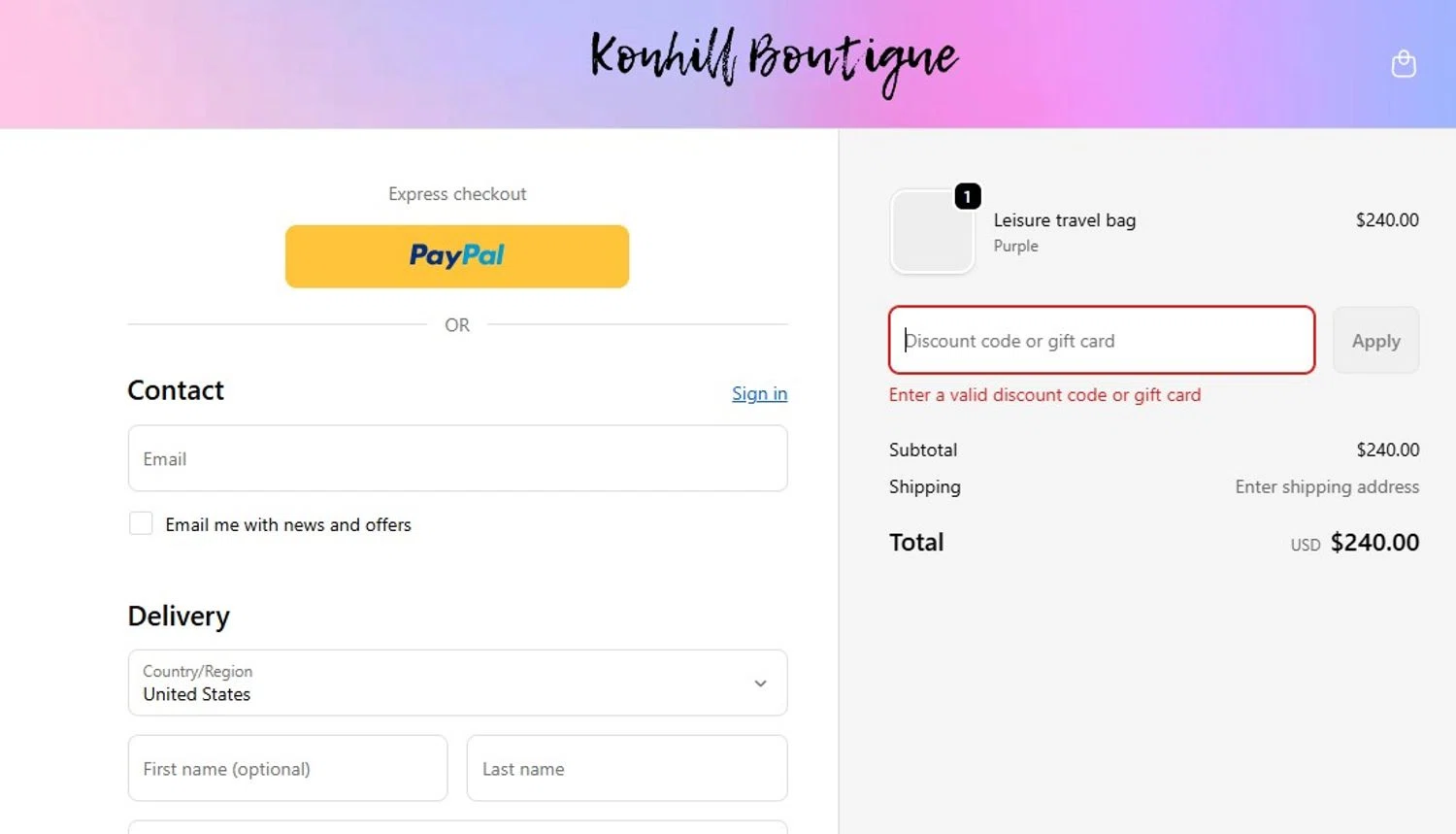Focus the Email input field
Screen dimensions: 1456x834
coord(457,458)
